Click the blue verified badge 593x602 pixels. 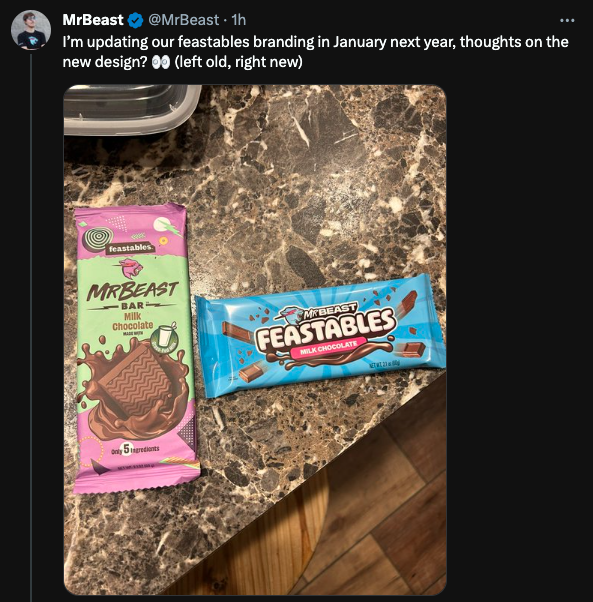[135, 20]
